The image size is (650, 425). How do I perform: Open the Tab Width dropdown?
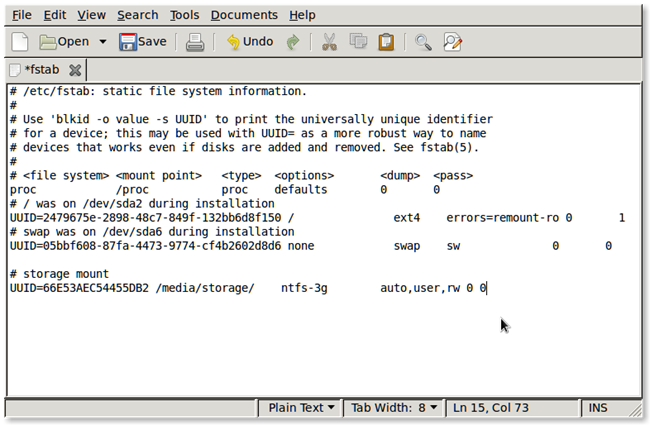point(394,408)
